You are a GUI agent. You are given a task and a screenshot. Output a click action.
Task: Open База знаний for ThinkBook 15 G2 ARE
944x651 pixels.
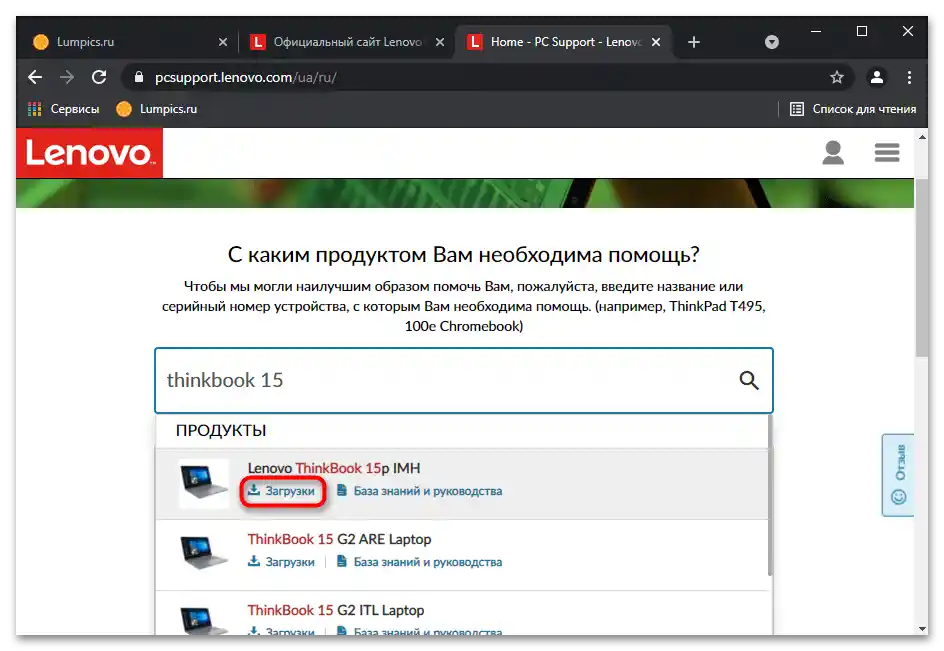tap(420, 562)
